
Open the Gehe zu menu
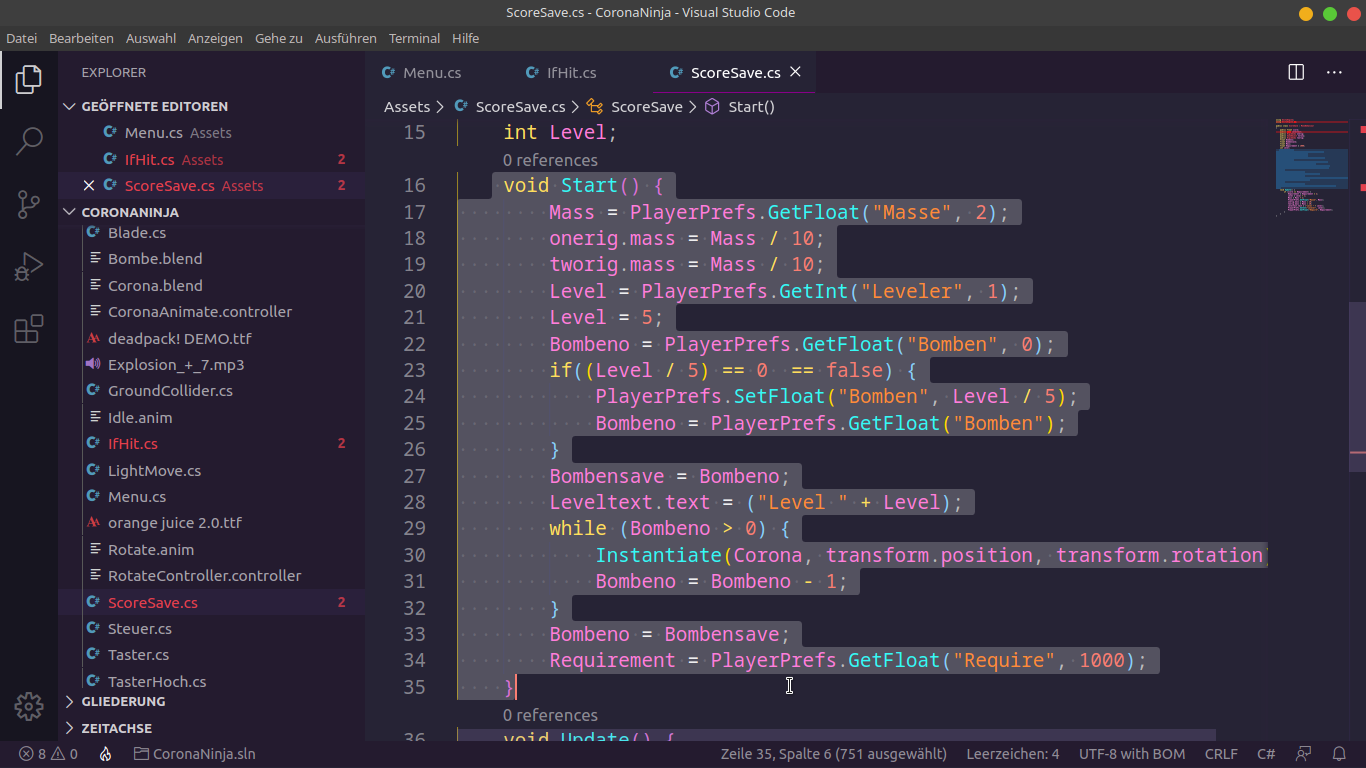click(x=279, y=38)
